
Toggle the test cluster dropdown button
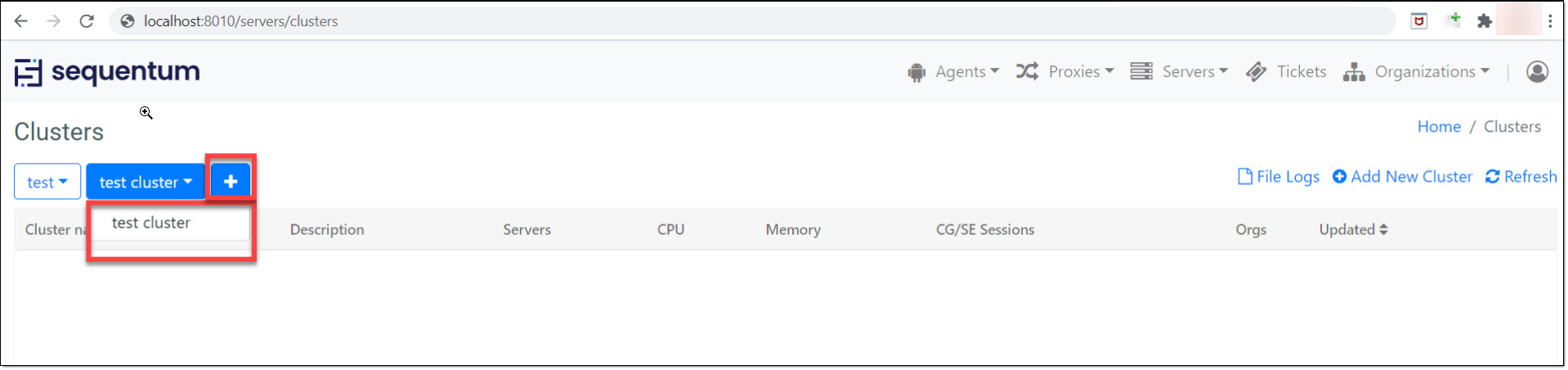tap(146, 182)
